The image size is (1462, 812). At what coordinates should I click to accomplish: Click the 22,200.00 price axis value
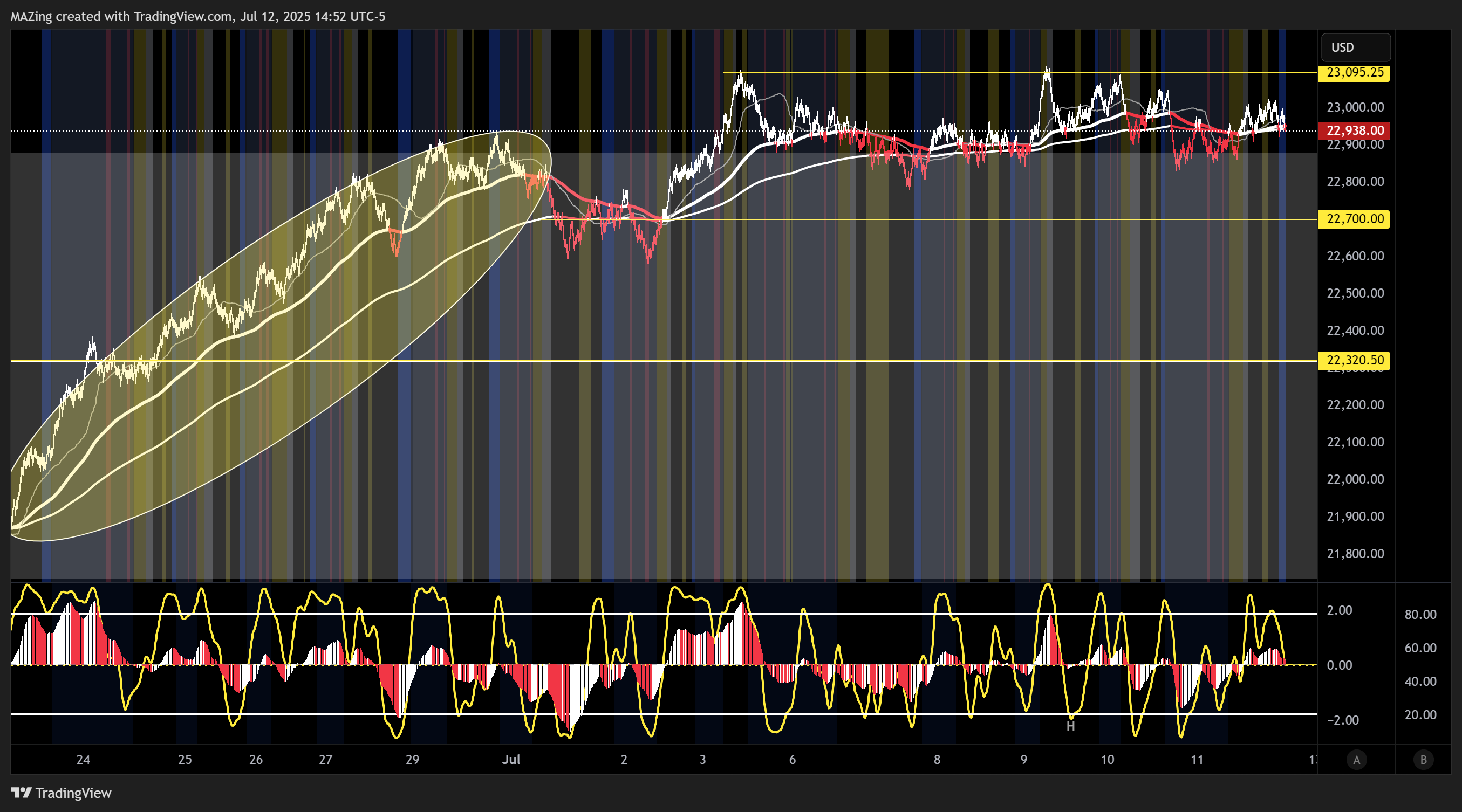pyautogui.click(x=1355, y=405)
